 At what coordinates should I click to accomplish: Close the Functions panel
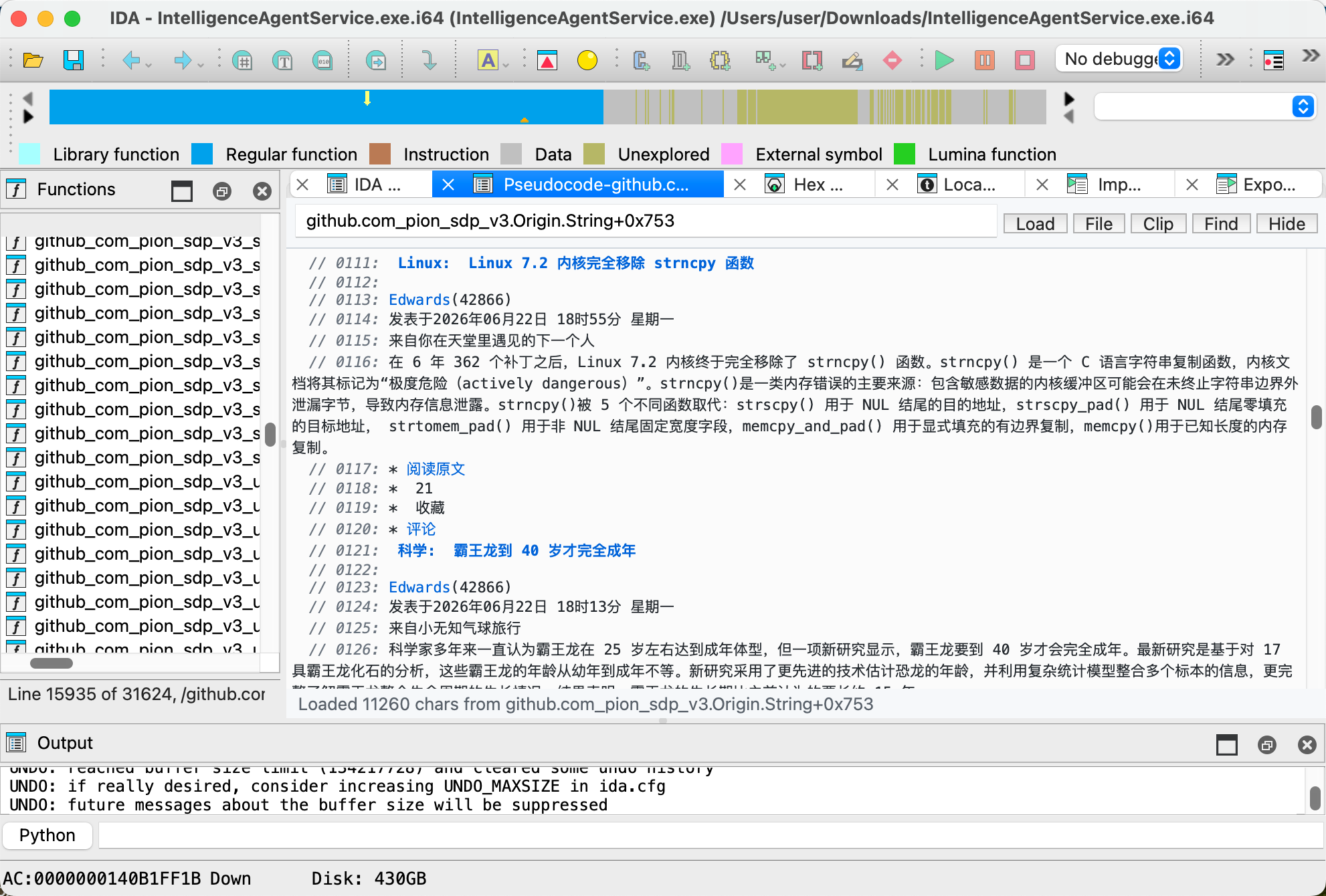pos(262,192)
